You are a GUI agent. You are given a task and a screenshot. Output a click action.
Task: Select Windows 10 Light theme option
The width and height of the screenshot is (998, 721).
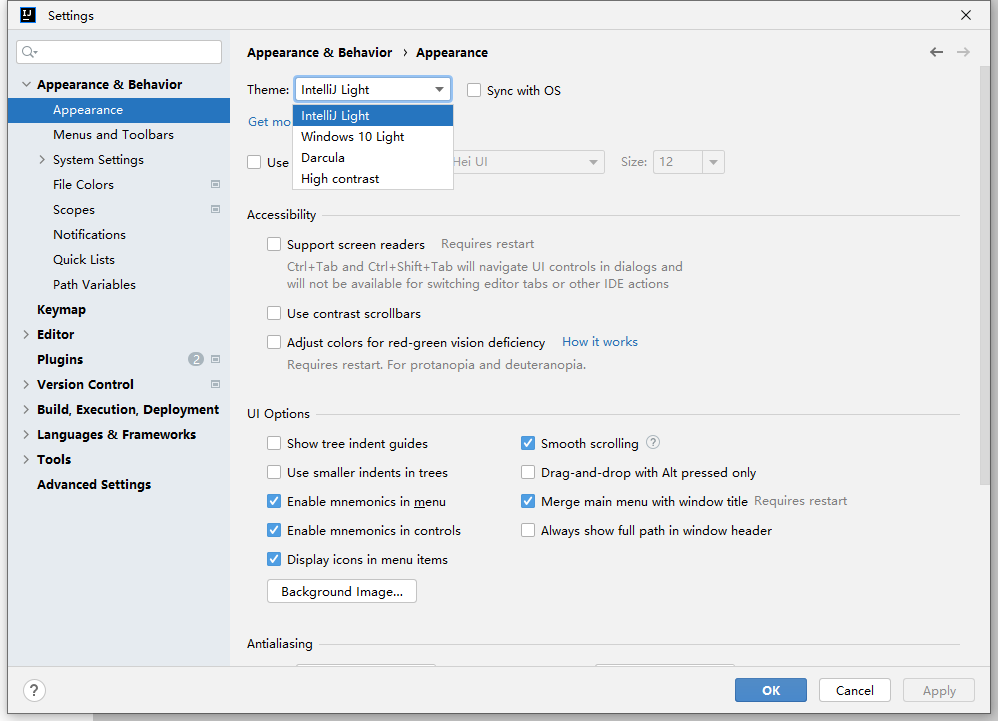coord(373,137)
